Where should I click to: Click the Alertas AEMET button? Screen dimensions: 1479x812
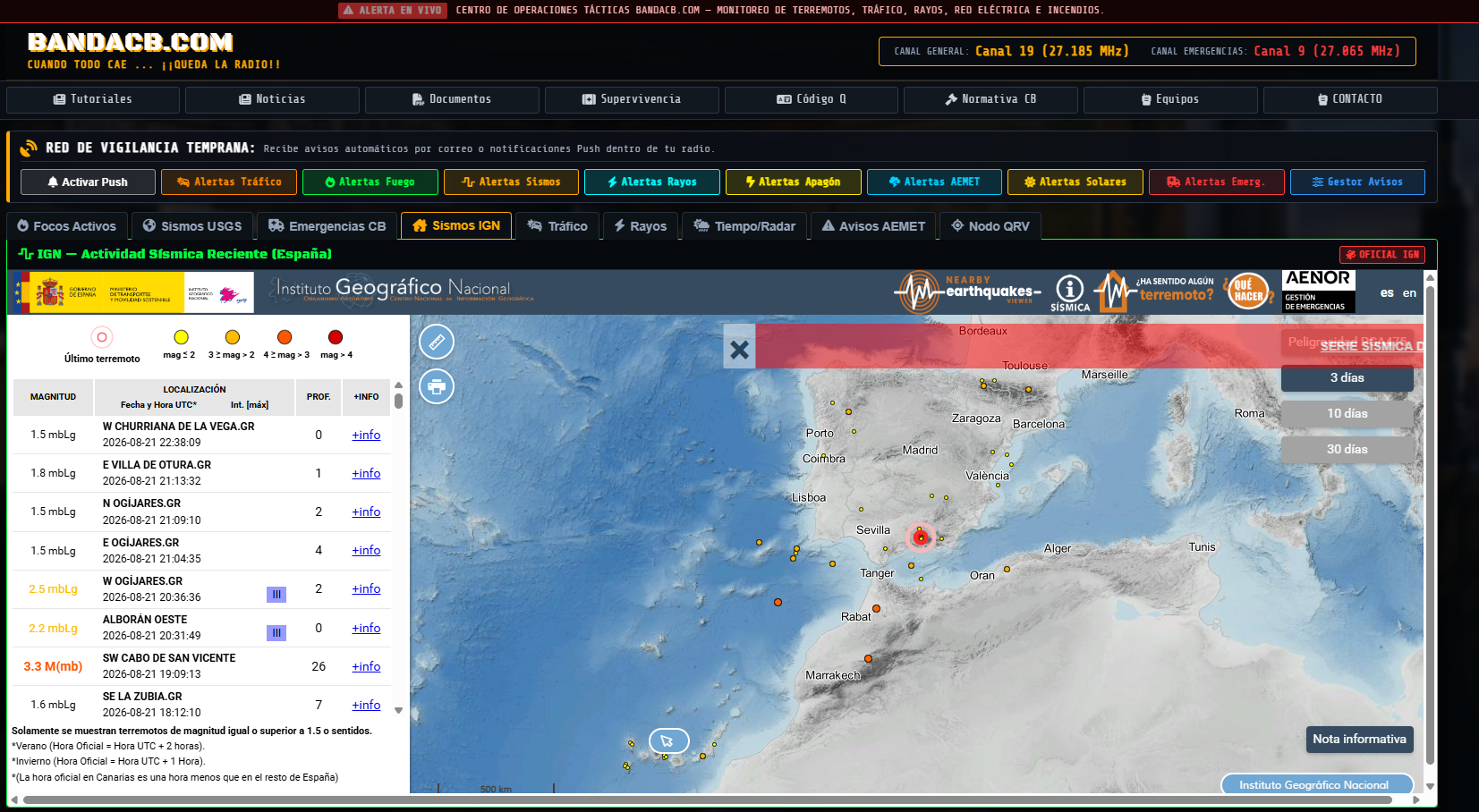click(x=934, y=182)
